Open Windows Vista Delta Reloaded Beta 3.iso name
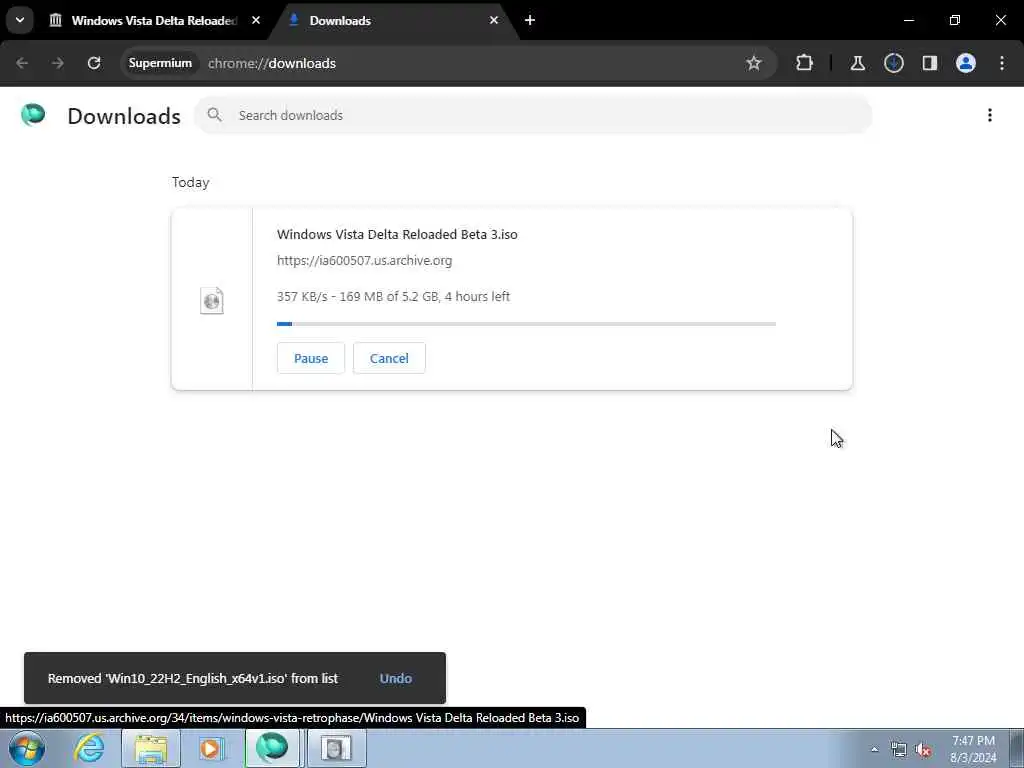The height and width of the screenshot is (768, 1024). [x=397, y=234]
